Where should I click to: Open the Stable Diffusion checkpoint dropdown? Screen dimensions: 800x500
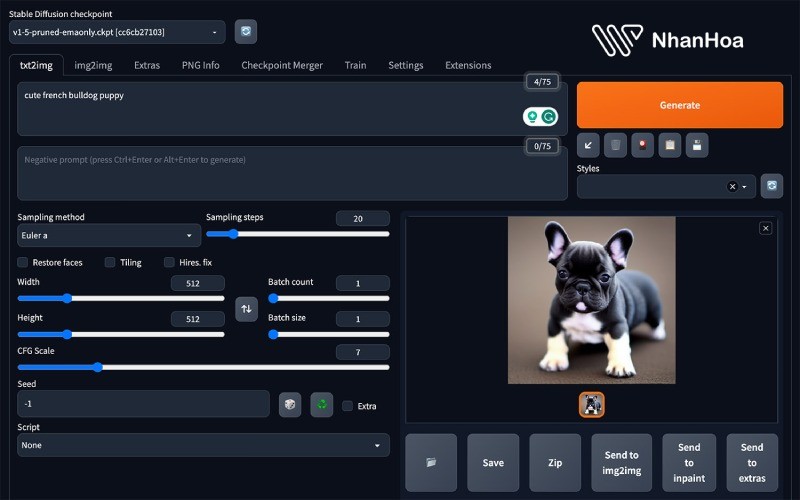coord(117,32)
